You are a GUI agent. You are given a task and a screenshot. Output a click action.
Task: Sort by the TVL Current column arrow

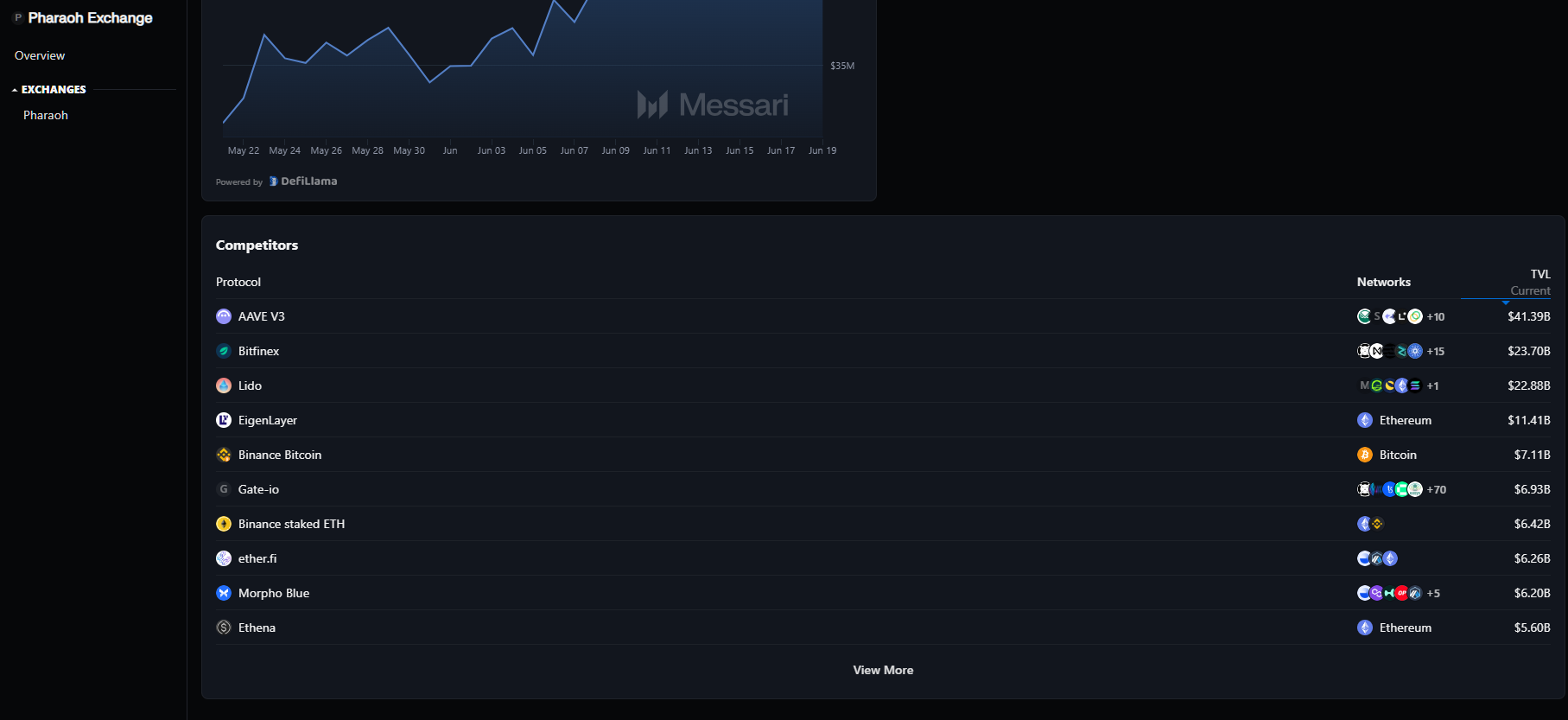tap(1506, 302)
